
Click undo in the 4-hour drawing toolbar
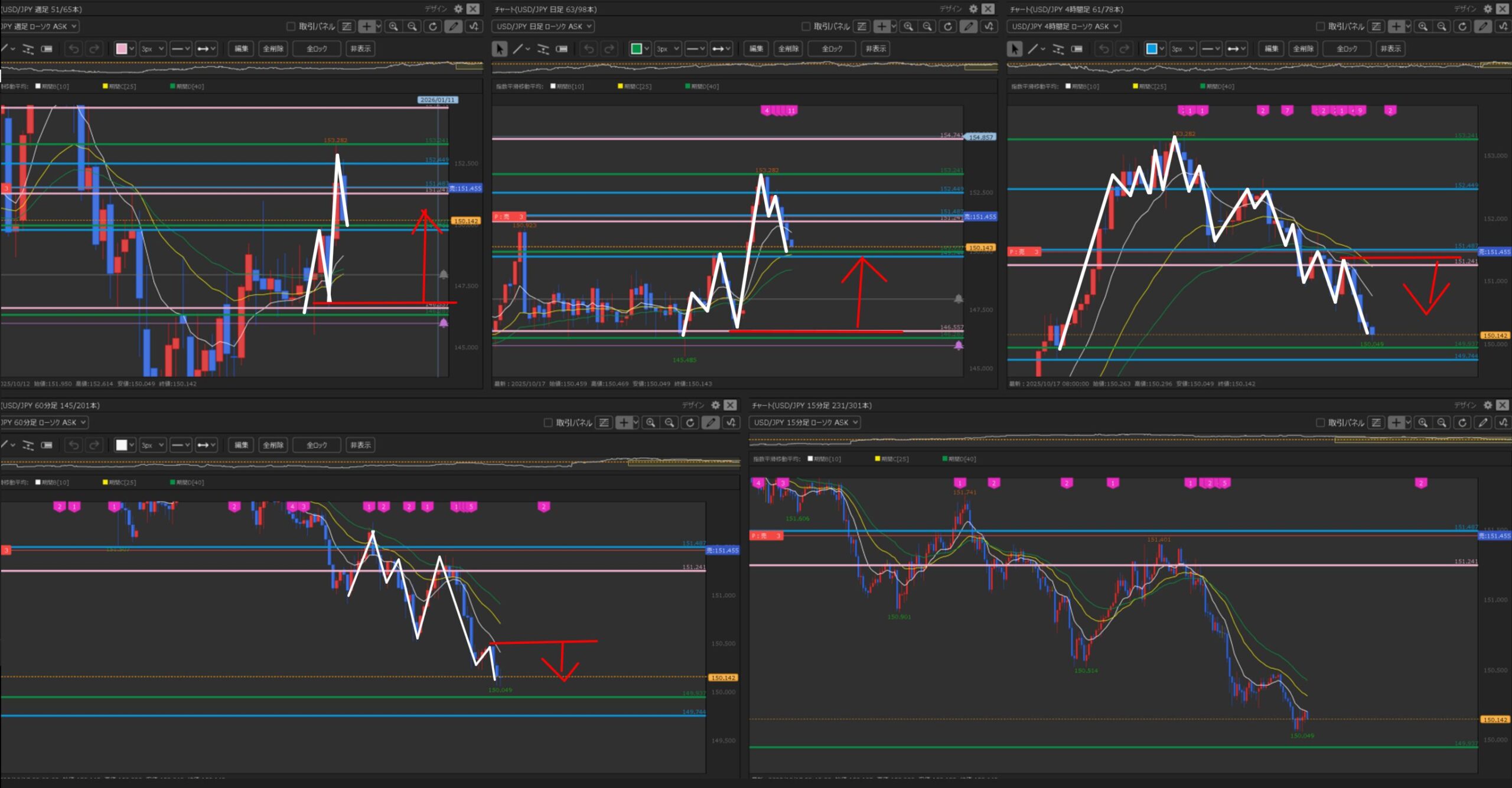click(1104, 49)
